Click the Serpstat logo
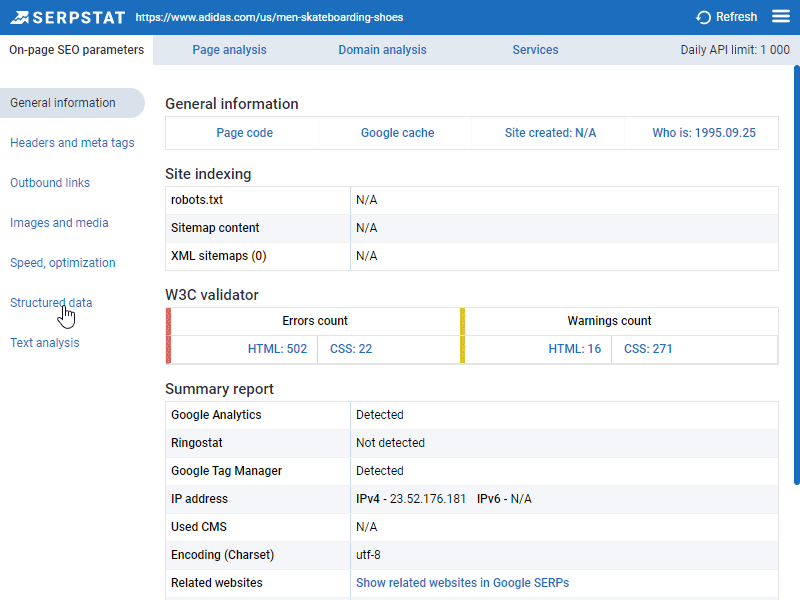This screenshot has height=600, width=800. click(x=67, y=17)
